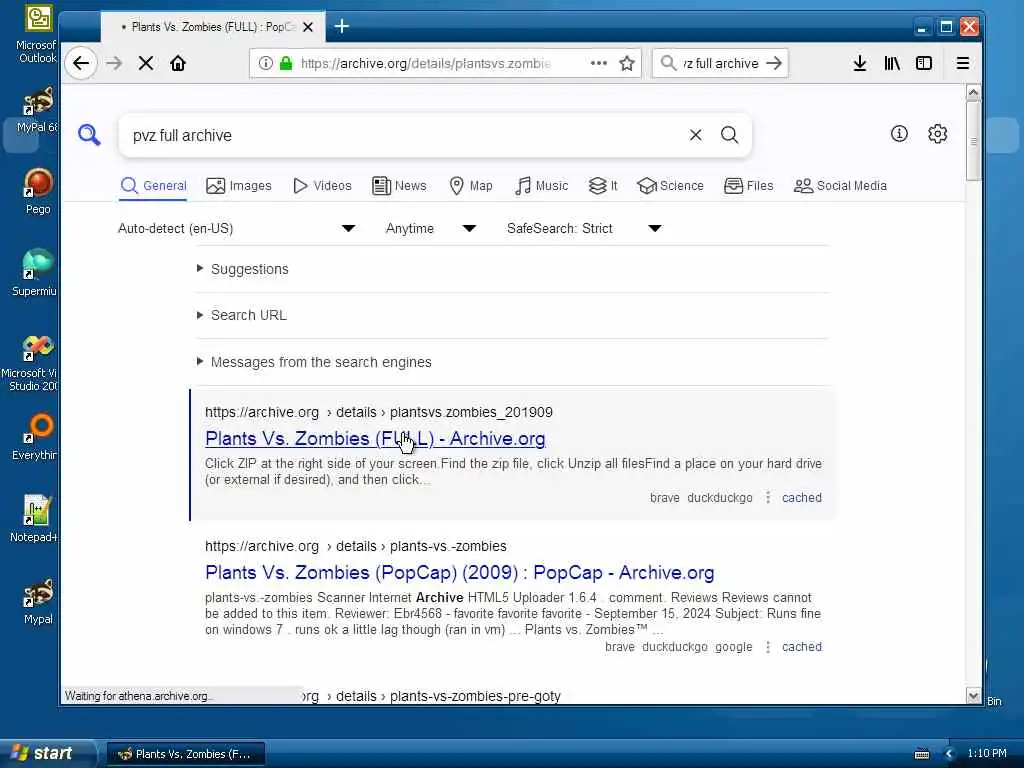Screen dimensions: 1024x768
Task: Open the Notepad++ desktop shortcut
Action: pyautogui.click(x=34, y=519)
